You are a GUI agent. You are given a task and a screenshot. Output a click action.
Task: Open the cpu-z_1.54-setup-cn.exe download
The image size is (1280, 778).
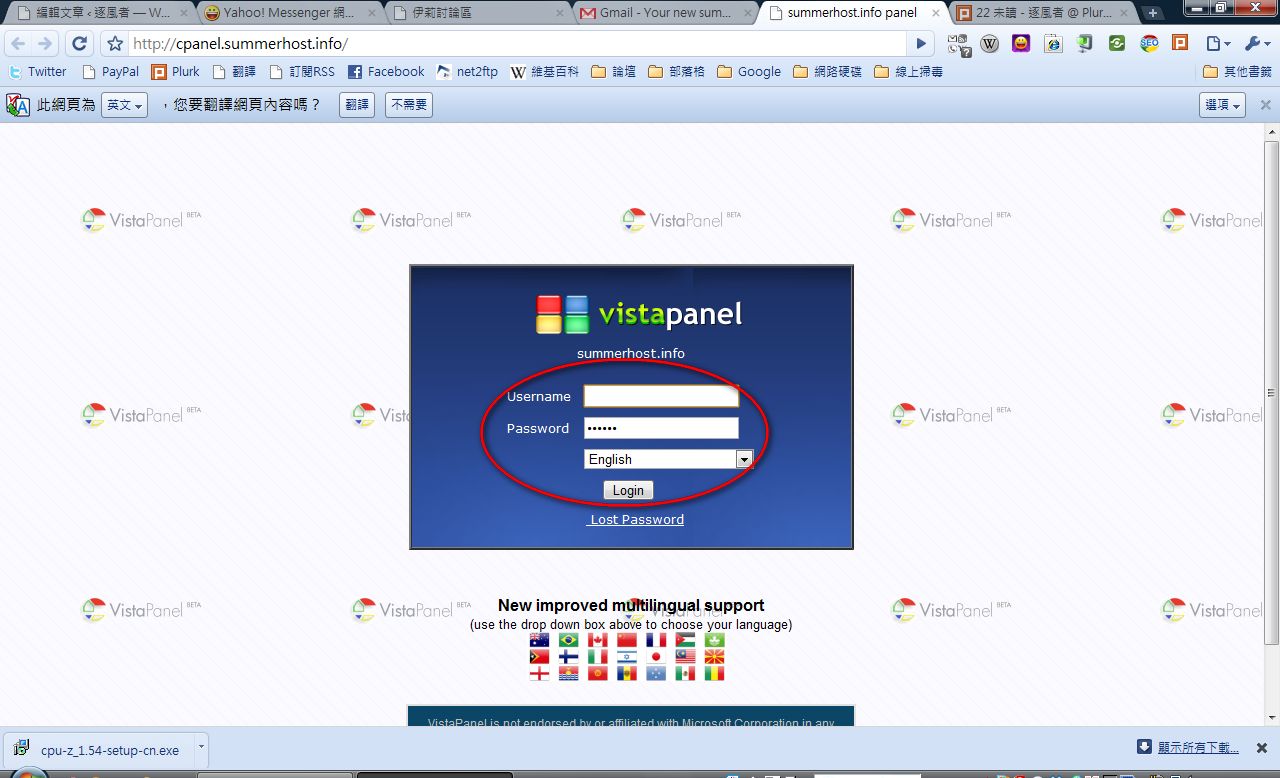click(100, 750)
